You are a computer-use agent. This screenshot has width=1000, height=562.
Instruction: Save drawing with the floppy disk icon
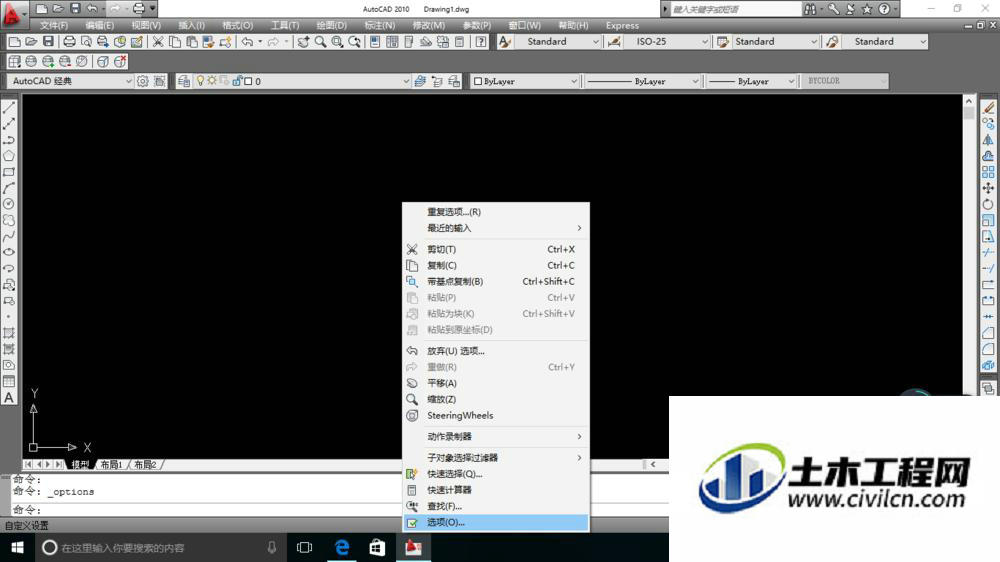[x=48, y=42]
